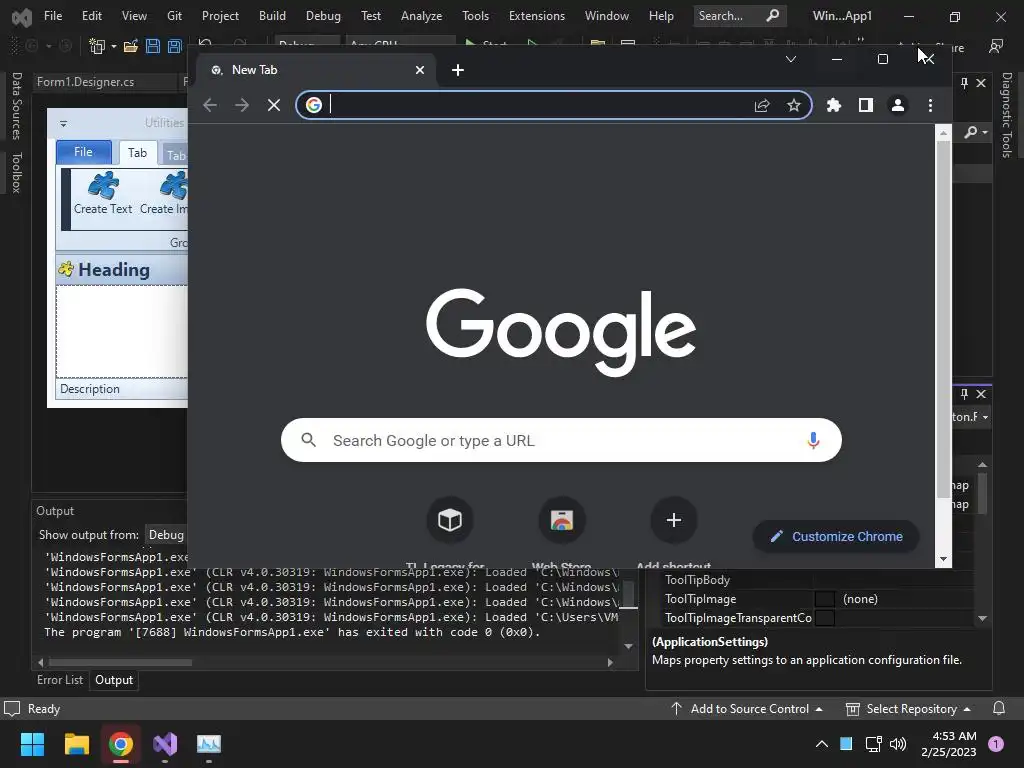Expand the New Project dropdown arrow
The height and width of the screenshot is (768, 1024).
click(x=114, y=46)
